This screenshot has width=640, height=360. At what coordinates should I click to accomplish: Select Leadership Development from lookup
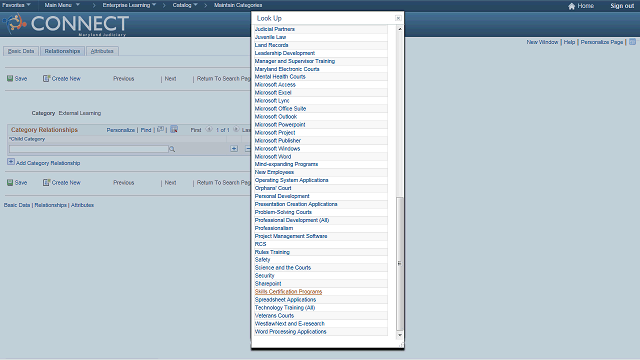[285, 53]
